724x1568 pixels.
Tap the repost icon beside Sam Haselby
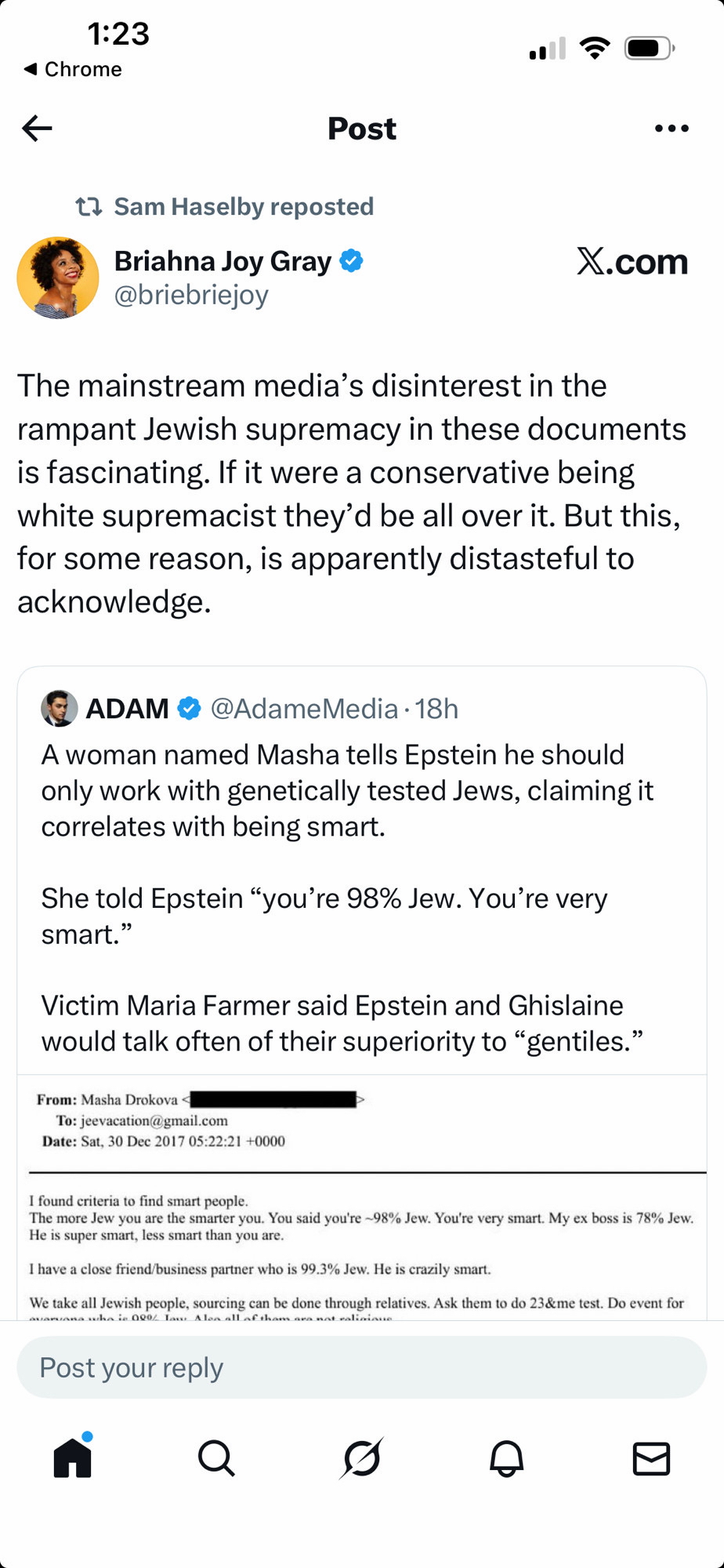(x=89, y=207)
